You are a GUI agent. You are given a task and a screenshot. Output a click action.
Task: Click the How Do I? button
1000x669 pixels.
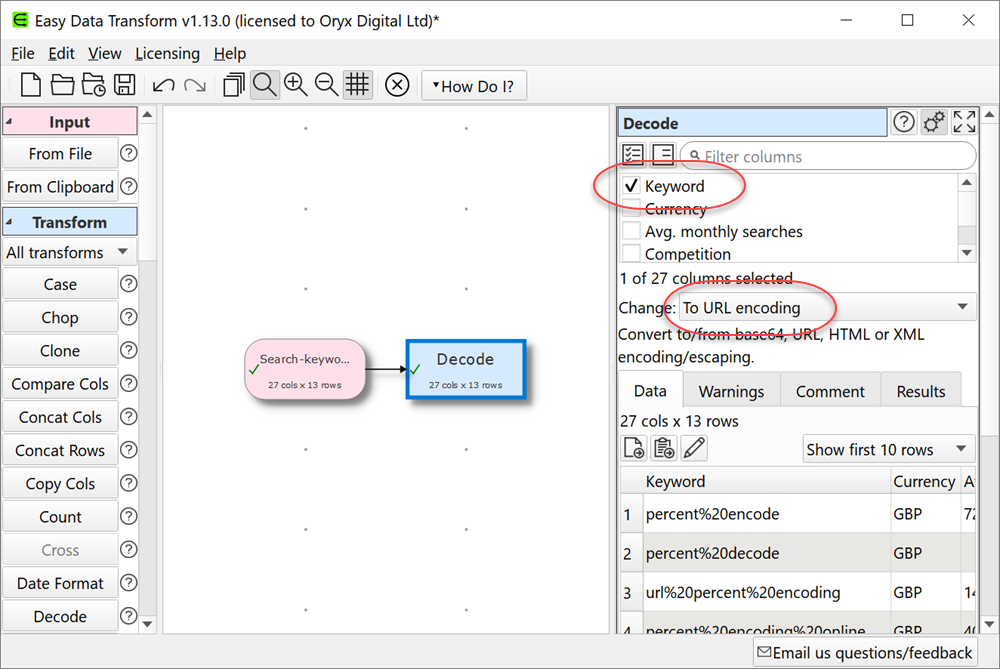(x=474, y=85)
